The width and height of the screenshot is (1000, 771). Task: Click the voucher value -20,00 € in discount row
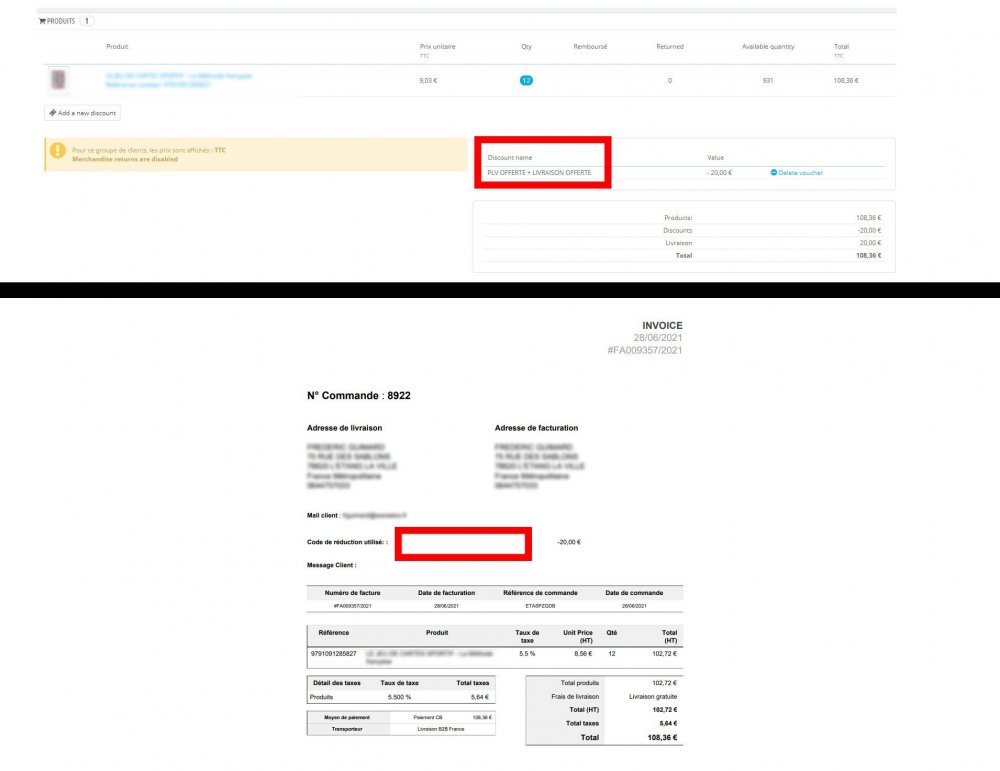point(719,173)
